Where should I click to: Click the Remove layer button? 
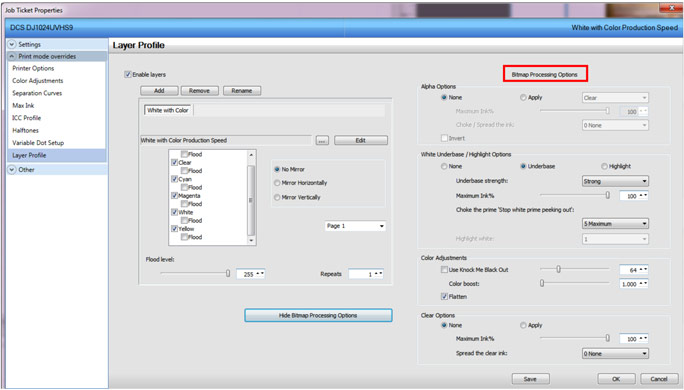(199, 91)
